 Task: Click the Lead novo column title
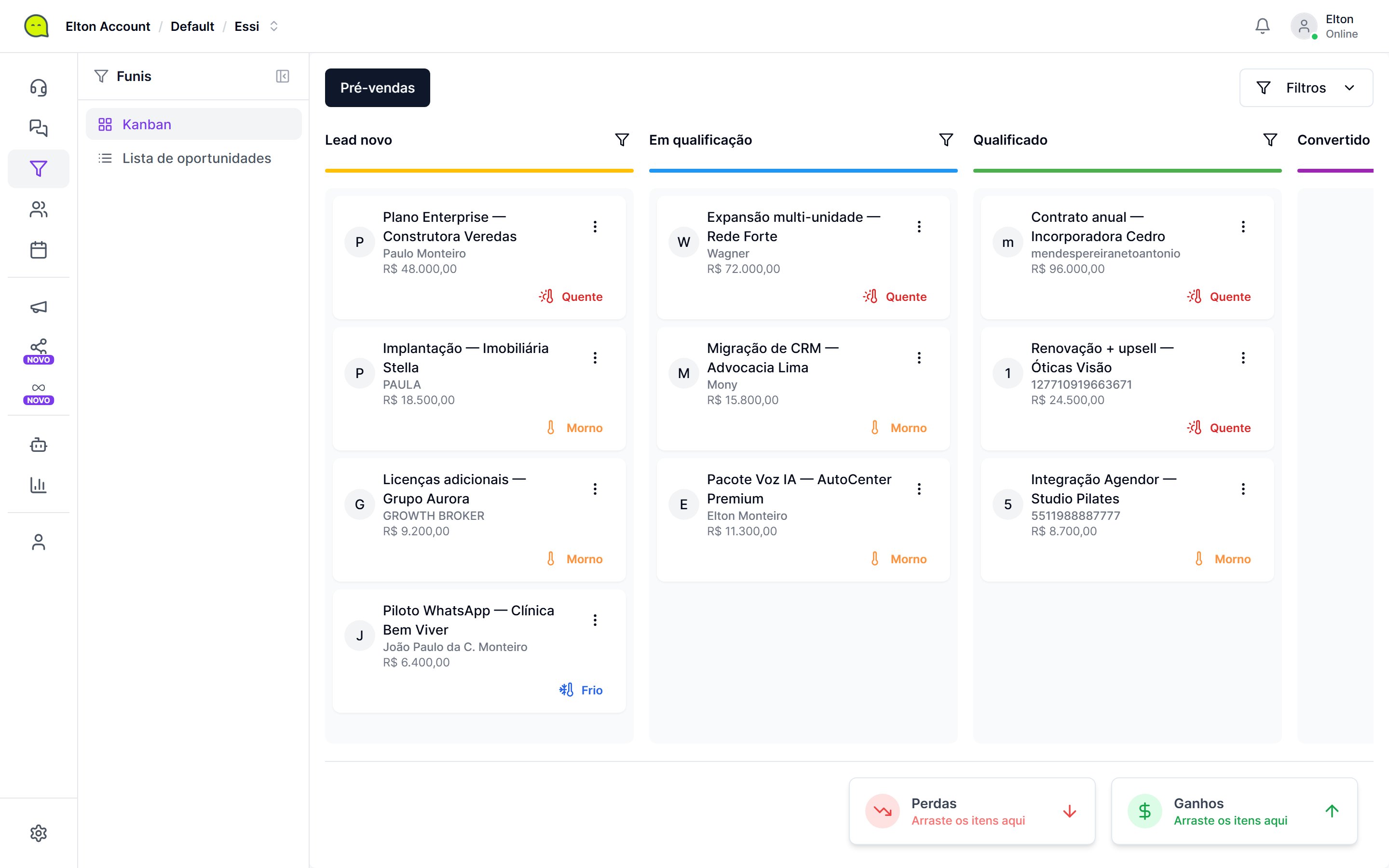pos(358,140)
